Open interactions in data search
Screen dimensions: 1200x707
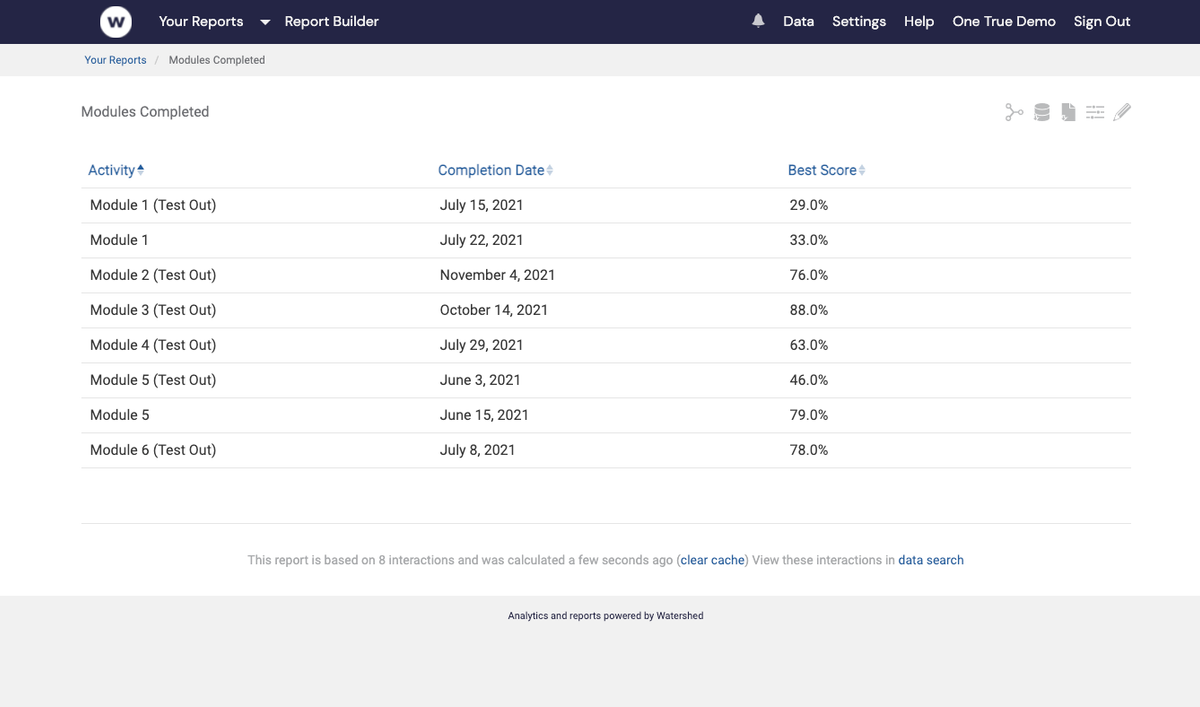931,560
